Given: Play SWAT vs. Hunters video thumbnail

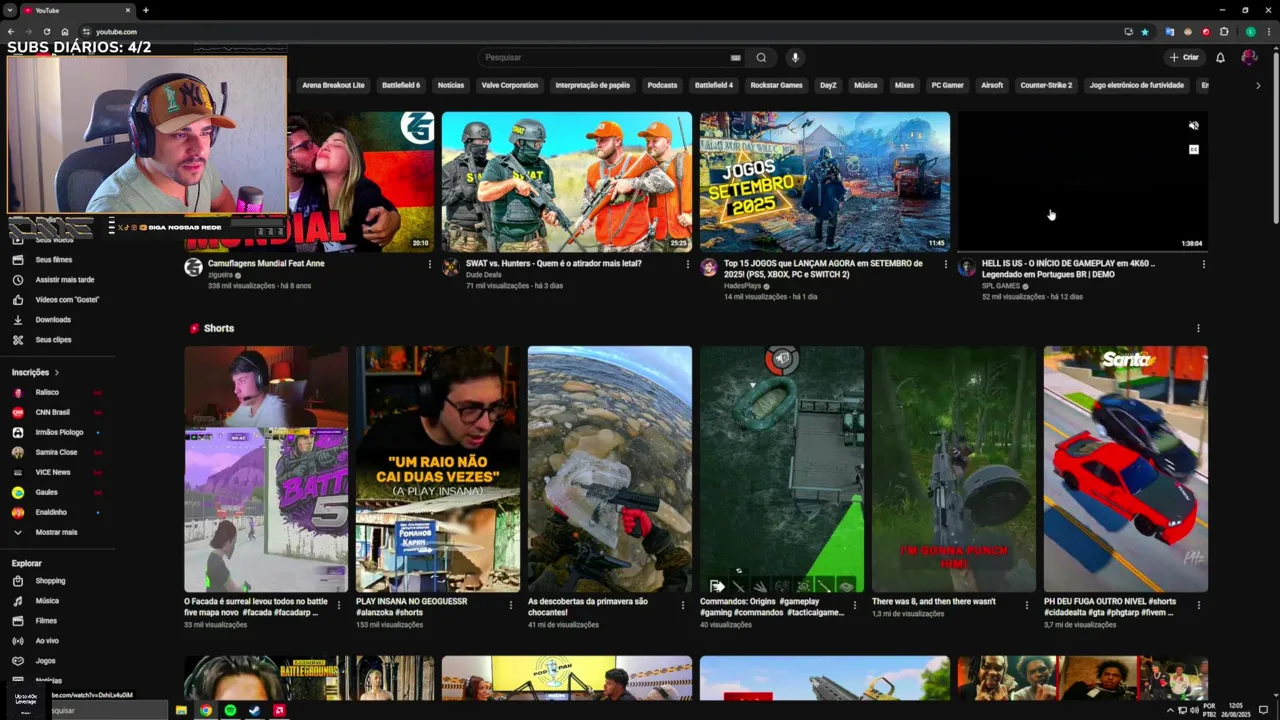Looking at the screenshot, I should [567, 181].
